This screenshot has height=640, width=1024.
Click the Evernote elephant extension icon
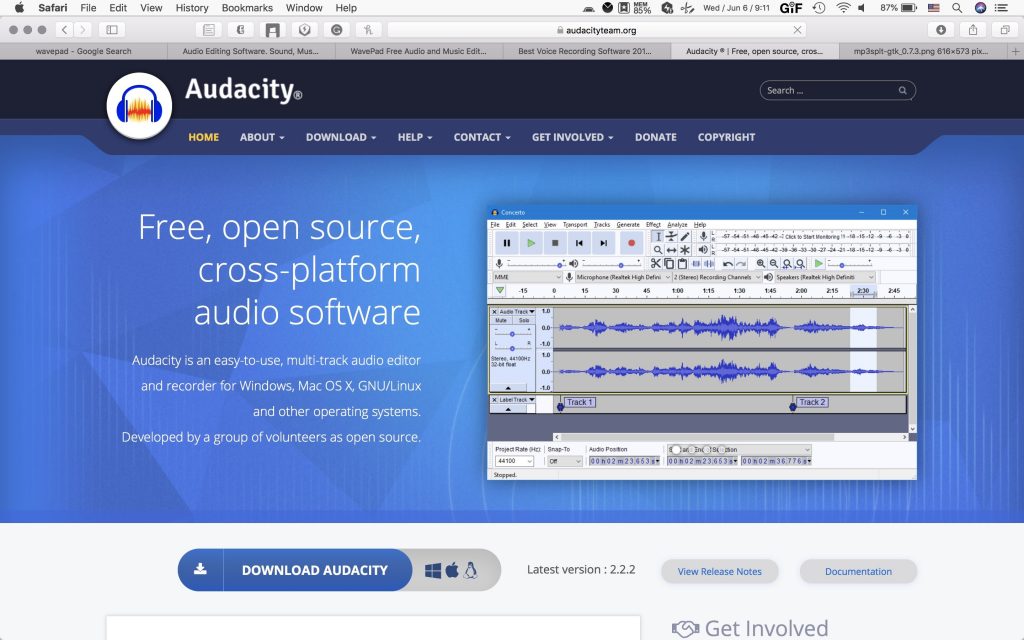pyautogui.click(x=240, y=29)
